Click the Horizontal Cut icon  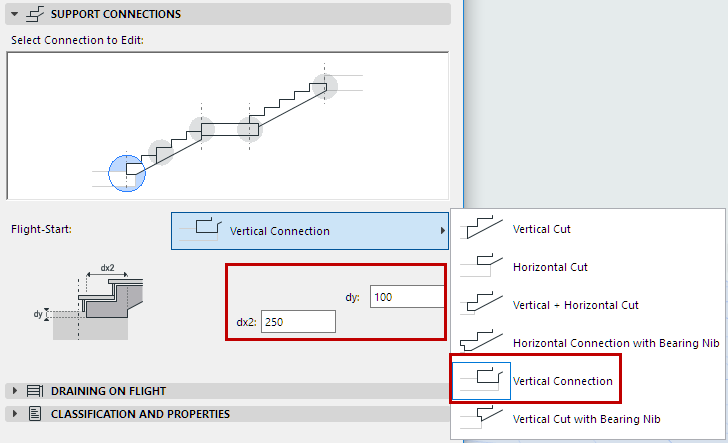[481, 267]
